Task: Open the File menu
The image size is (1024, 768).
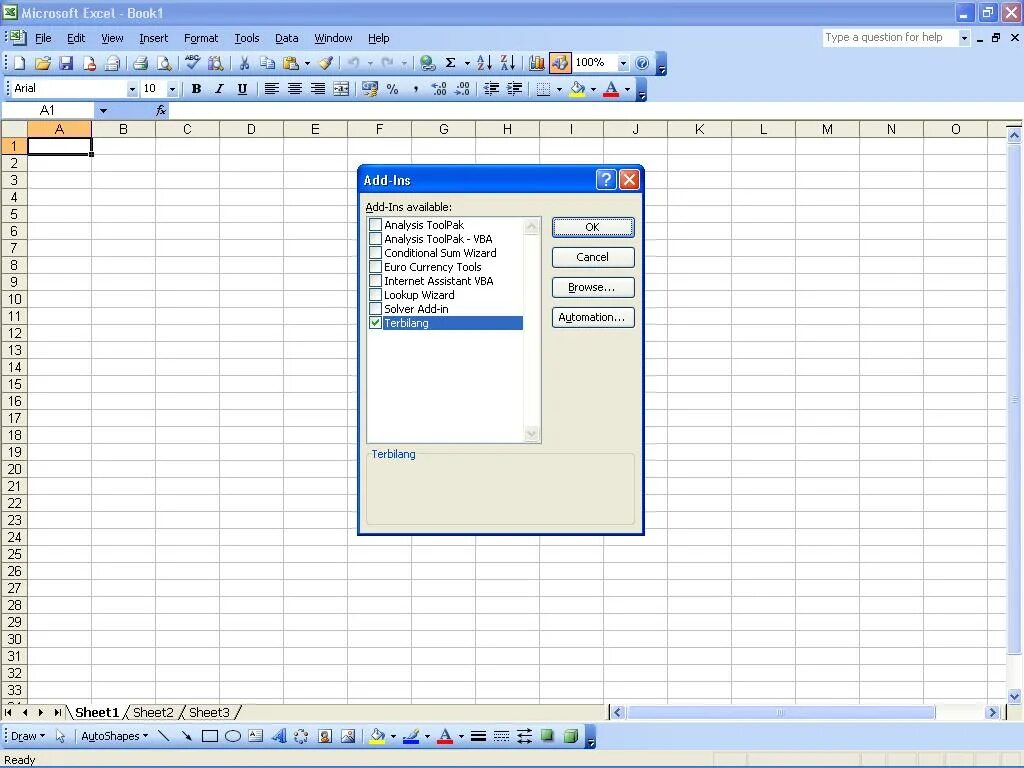Action: tap(43, 39)
